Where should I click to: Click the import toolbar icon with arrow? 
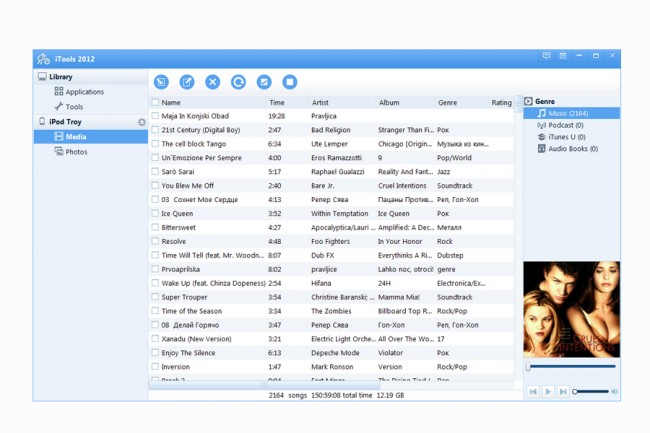click(x=161, y=82)
